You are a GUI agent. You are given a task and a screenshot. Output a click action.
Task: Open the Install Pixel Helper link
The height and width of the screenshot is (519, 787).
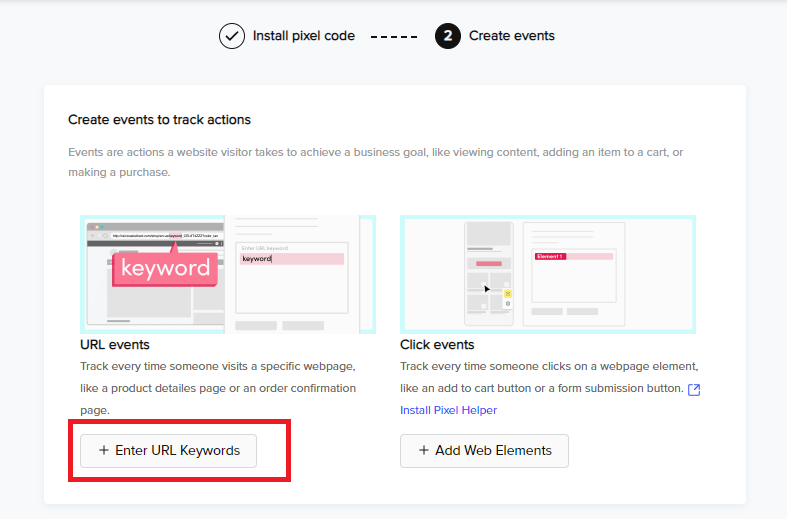pos(448,411)
